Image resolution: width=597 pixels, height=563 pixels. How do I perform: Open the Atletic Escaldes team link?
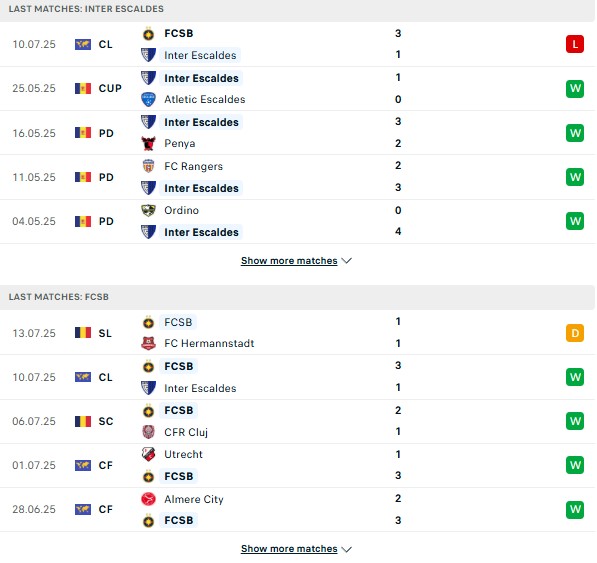[205, 99]
